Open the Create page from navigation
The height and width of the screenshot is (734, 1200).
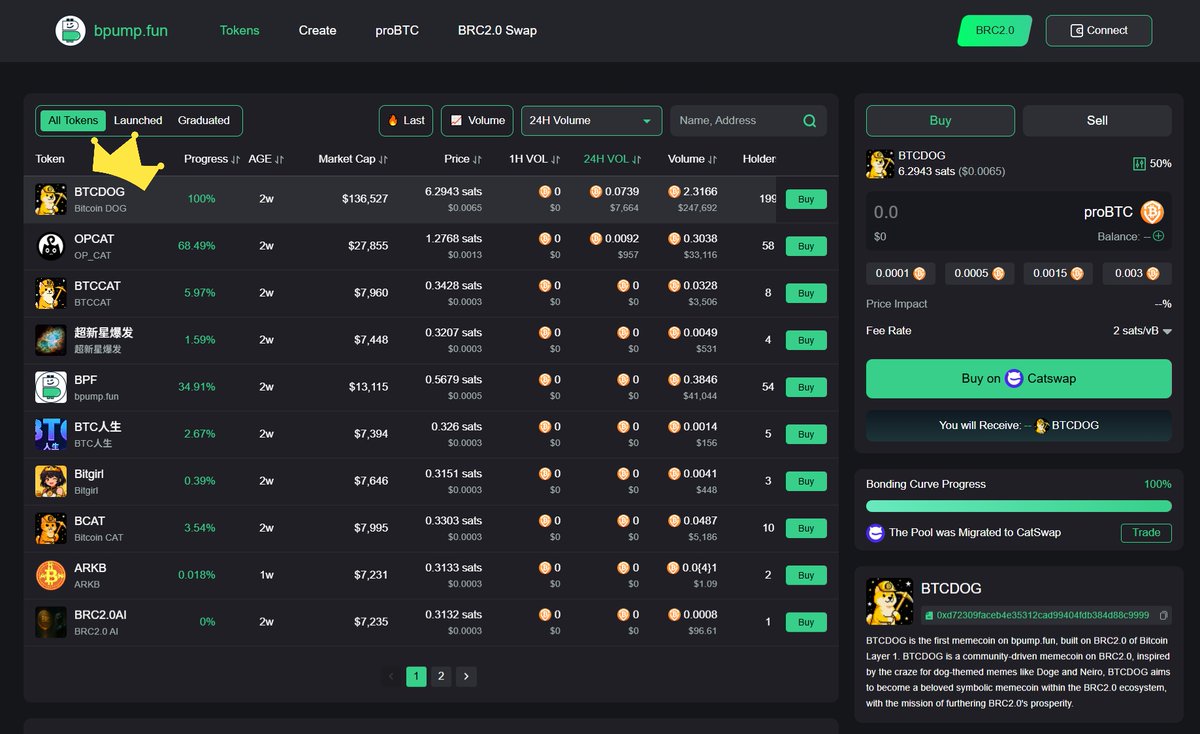[317, 30]
